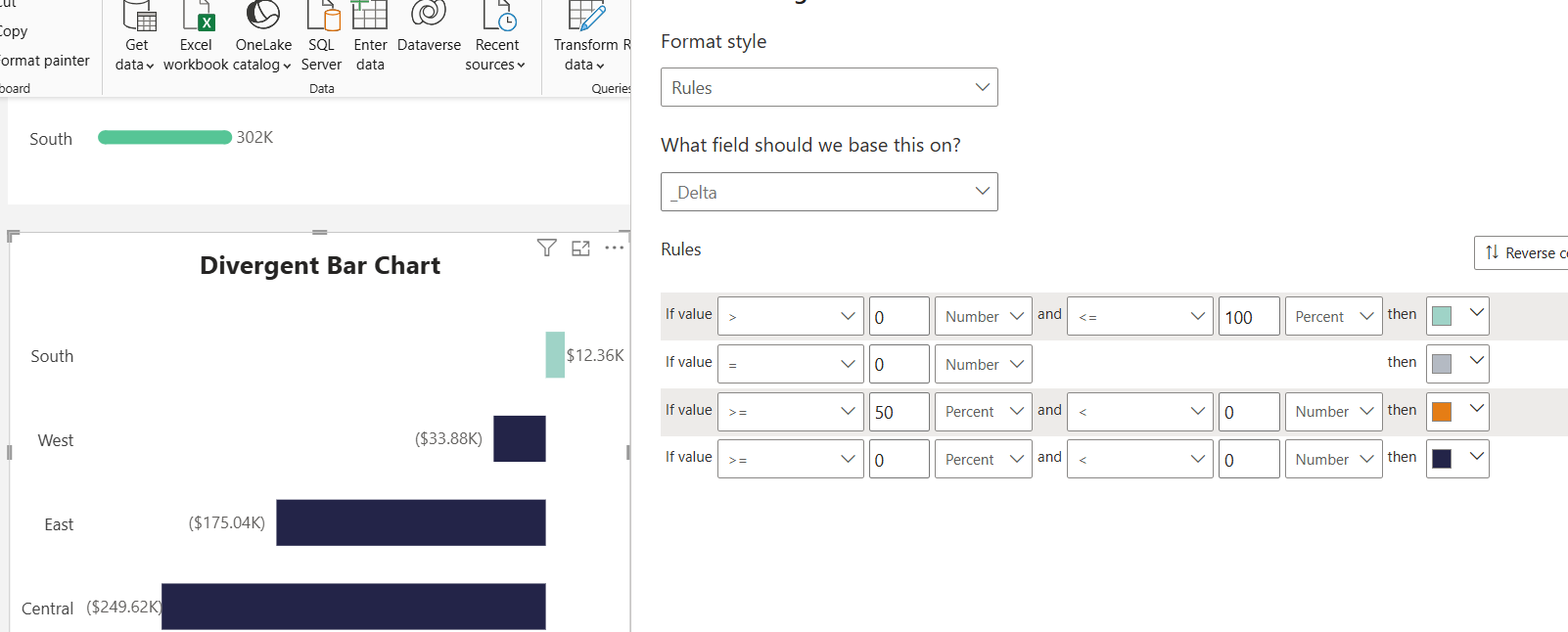Open third rule's Number type dropdown
This screenshot has height=632, width=1568.
pos(1334,412)
